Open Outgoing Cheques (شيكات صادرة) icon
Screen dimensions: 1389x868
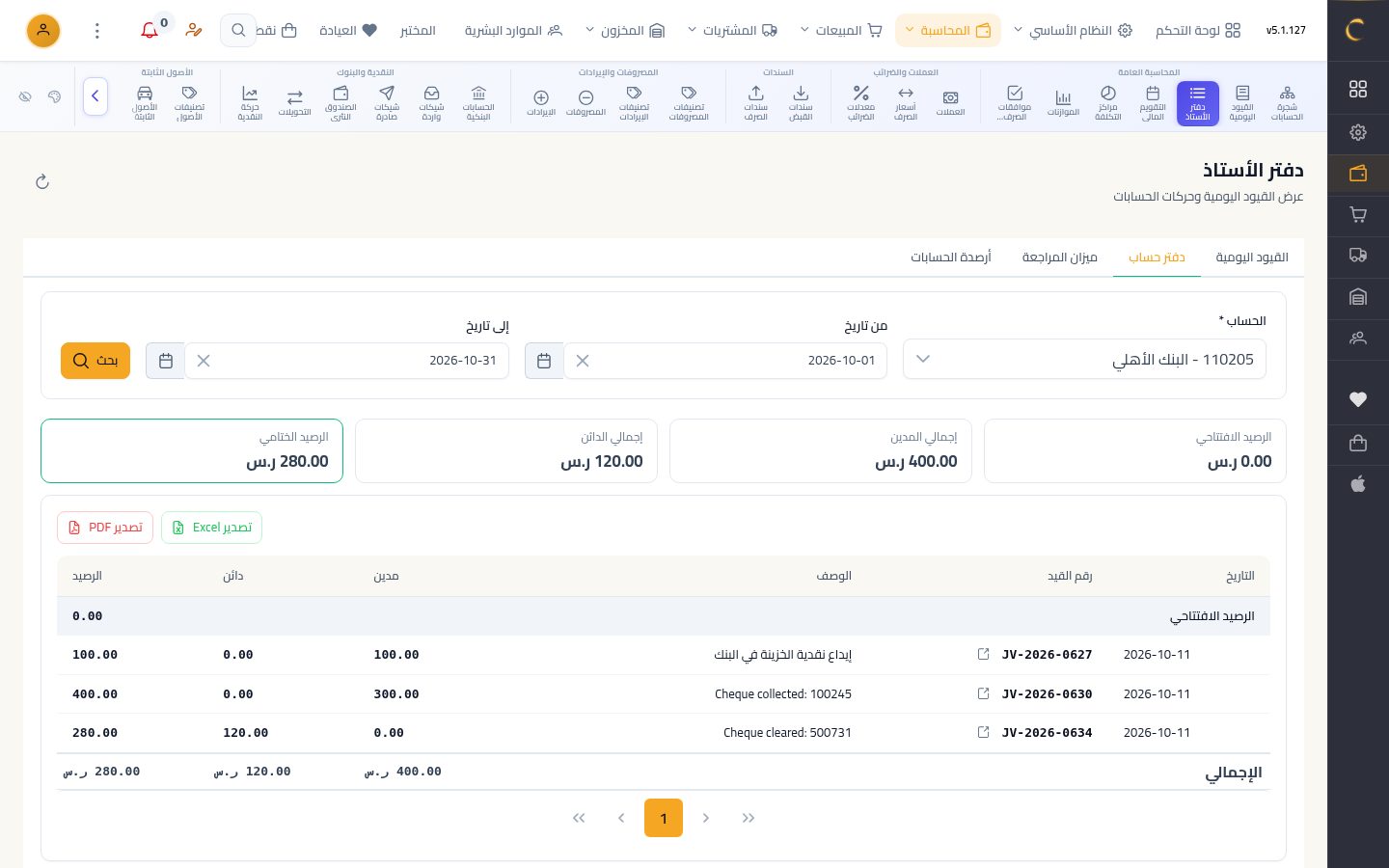point(387,103)
